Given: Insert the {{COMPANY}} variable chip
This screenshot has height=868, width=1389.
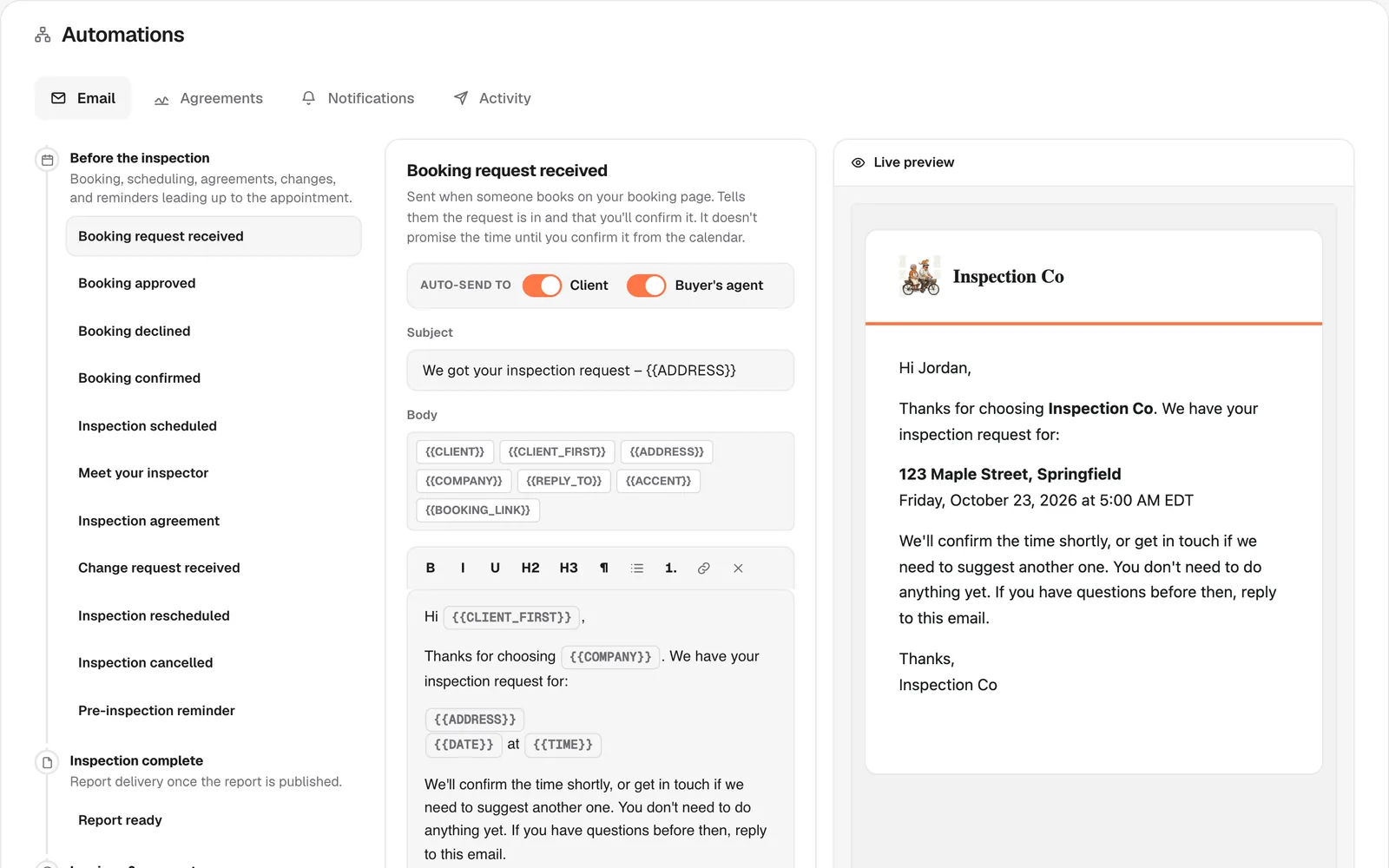Looking at the screenshot, I should pos(464,481).
